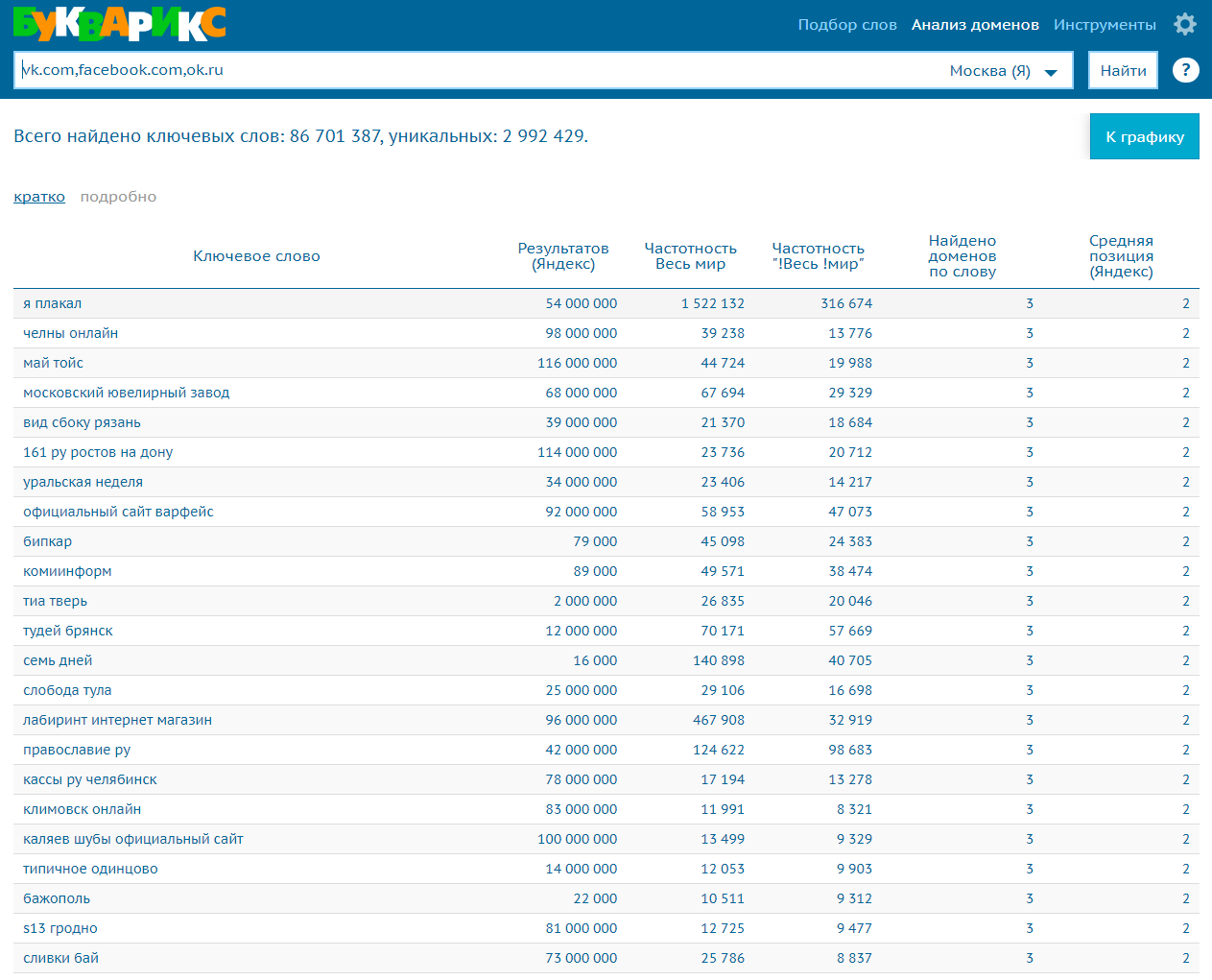Click the Букварикс logo
Image resolution: width=1212 pixels, height=980 pixels.
[x=120, y=24]
